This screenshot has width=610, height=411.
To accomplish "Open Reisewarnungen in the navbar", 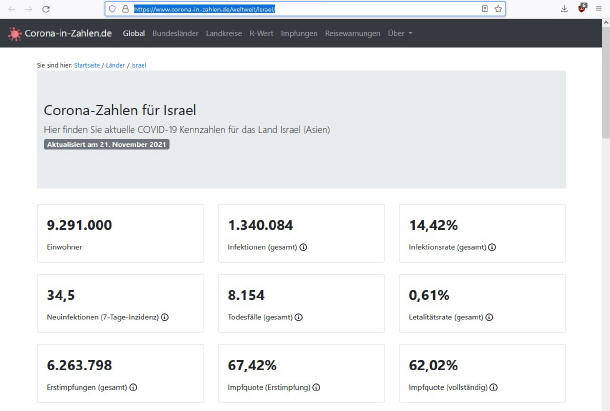I will (x=353, y=33).
